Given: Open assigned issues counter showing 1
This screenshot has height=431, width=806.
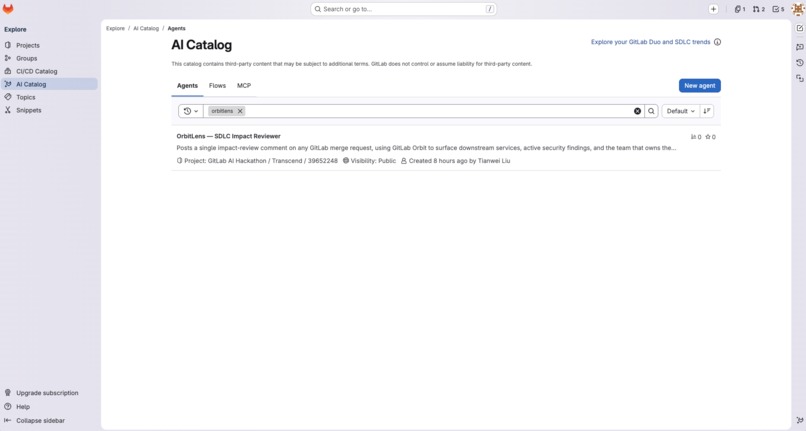Looking at the screenshot, I should (740, 9).
